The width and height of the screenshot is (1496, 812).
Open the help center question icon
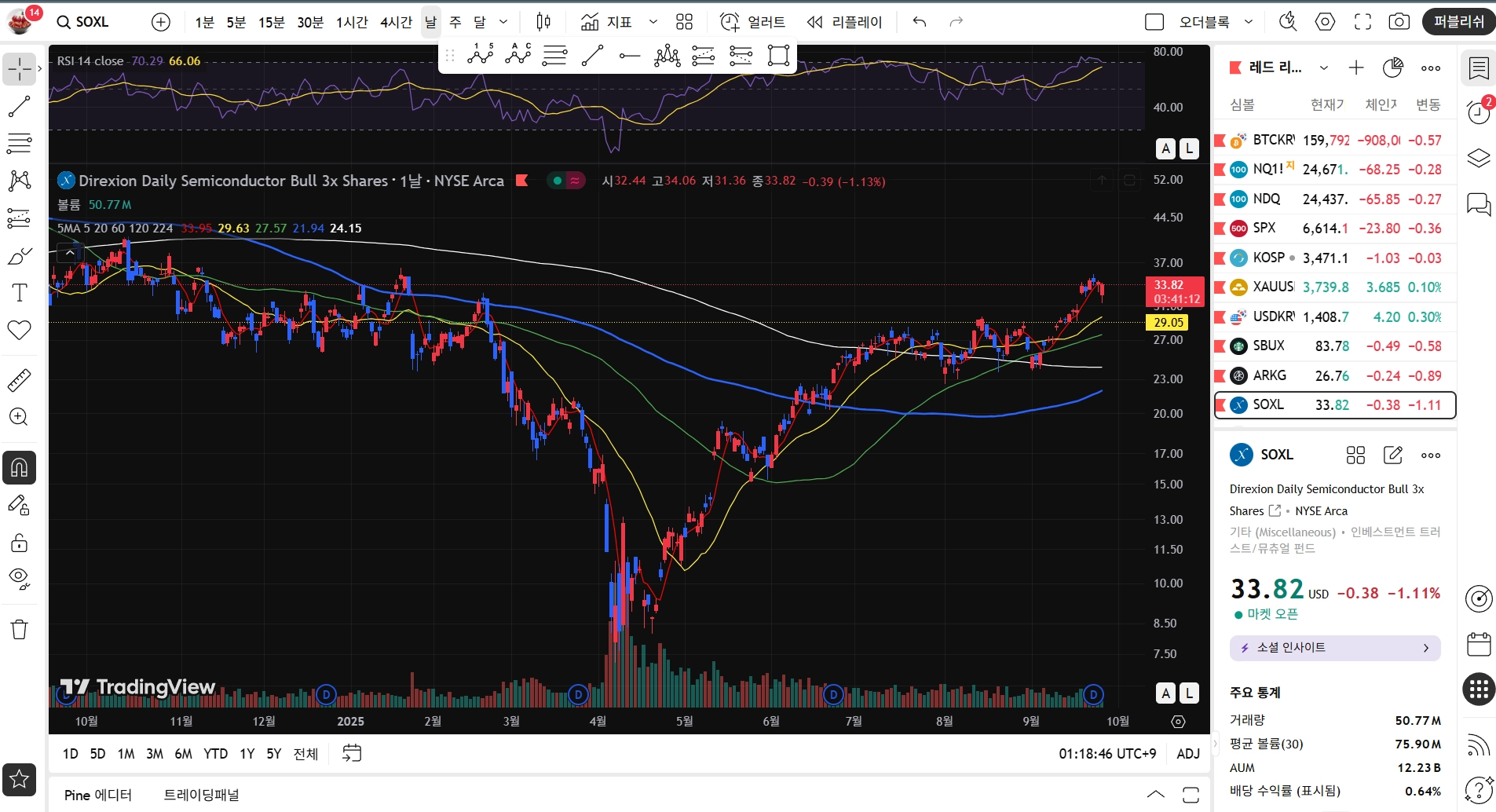click(1479, 790)
